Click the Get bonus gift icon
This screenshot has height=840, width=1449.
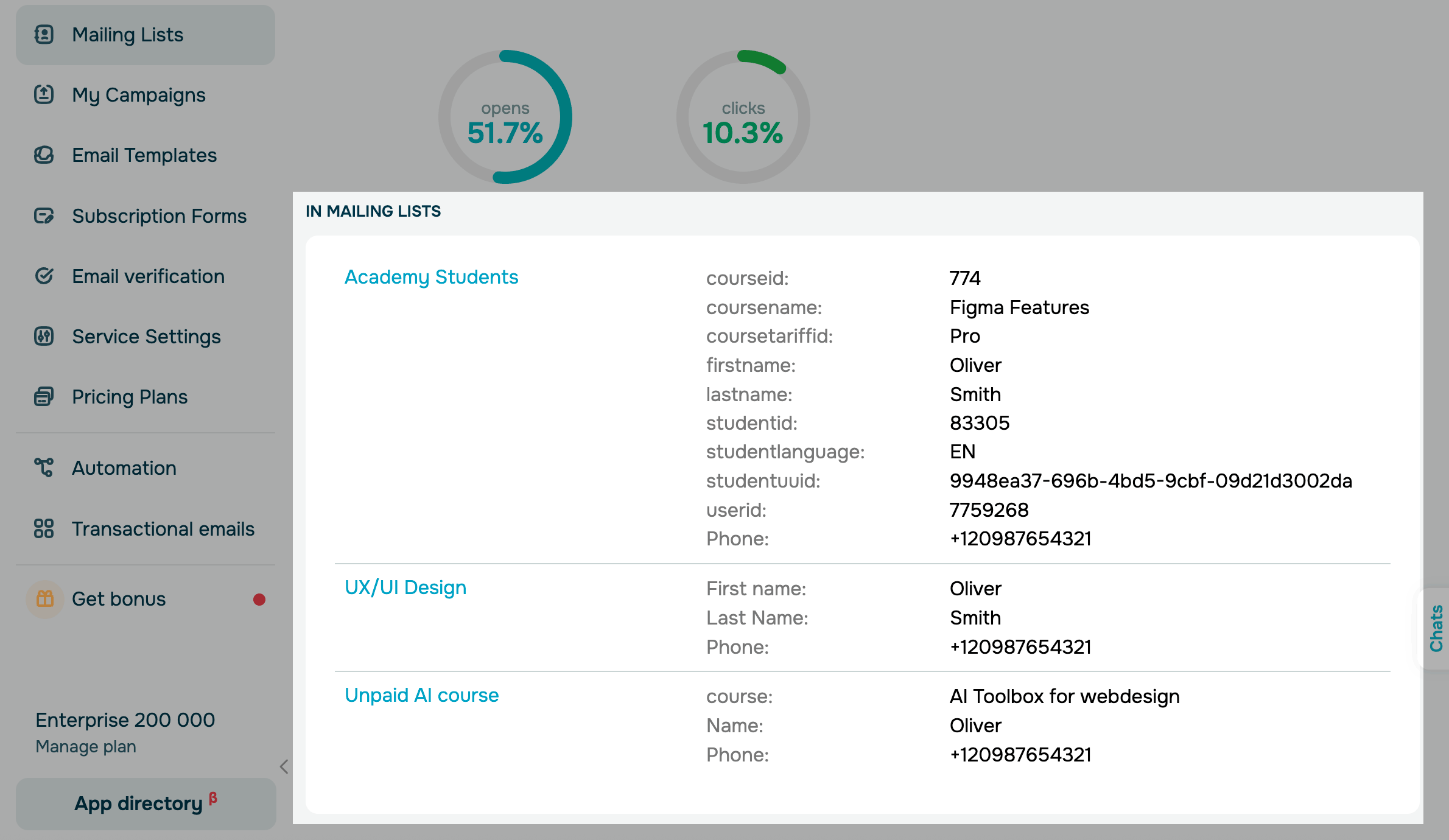(x=45, y=600)
